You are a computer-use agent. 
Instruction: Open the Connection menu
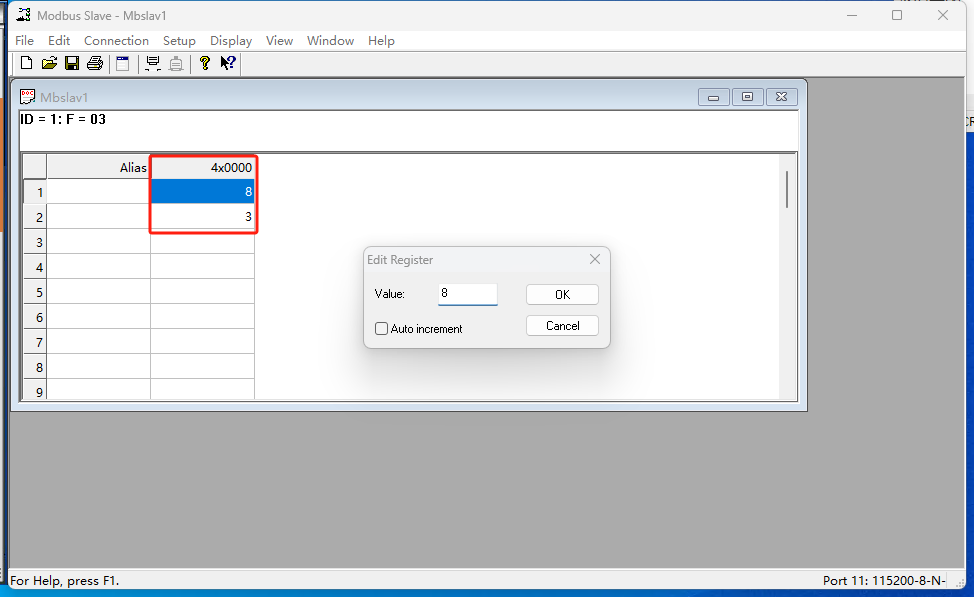[116, 41]
